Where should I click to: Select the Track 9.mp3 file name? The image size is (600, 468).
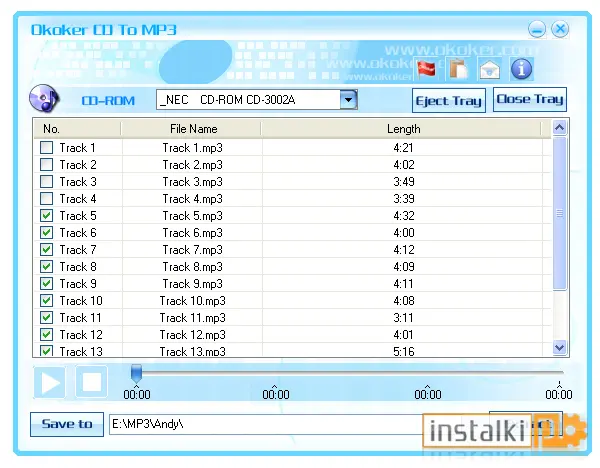[x=192, y=284]
